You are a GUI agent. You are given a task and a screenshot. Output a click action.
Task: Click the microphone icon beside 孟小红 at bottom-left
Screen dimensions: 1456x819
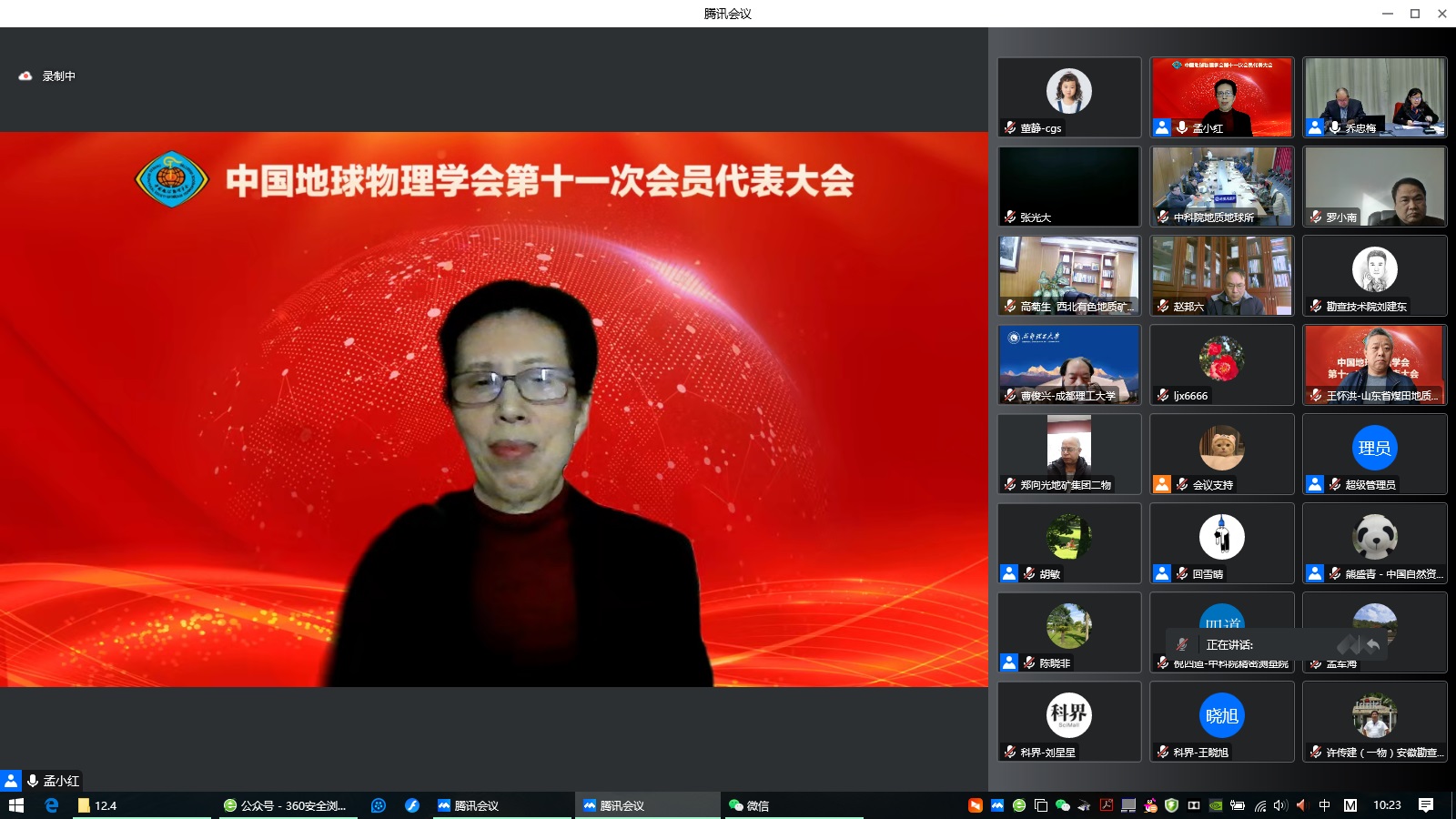tap(33, 781)
